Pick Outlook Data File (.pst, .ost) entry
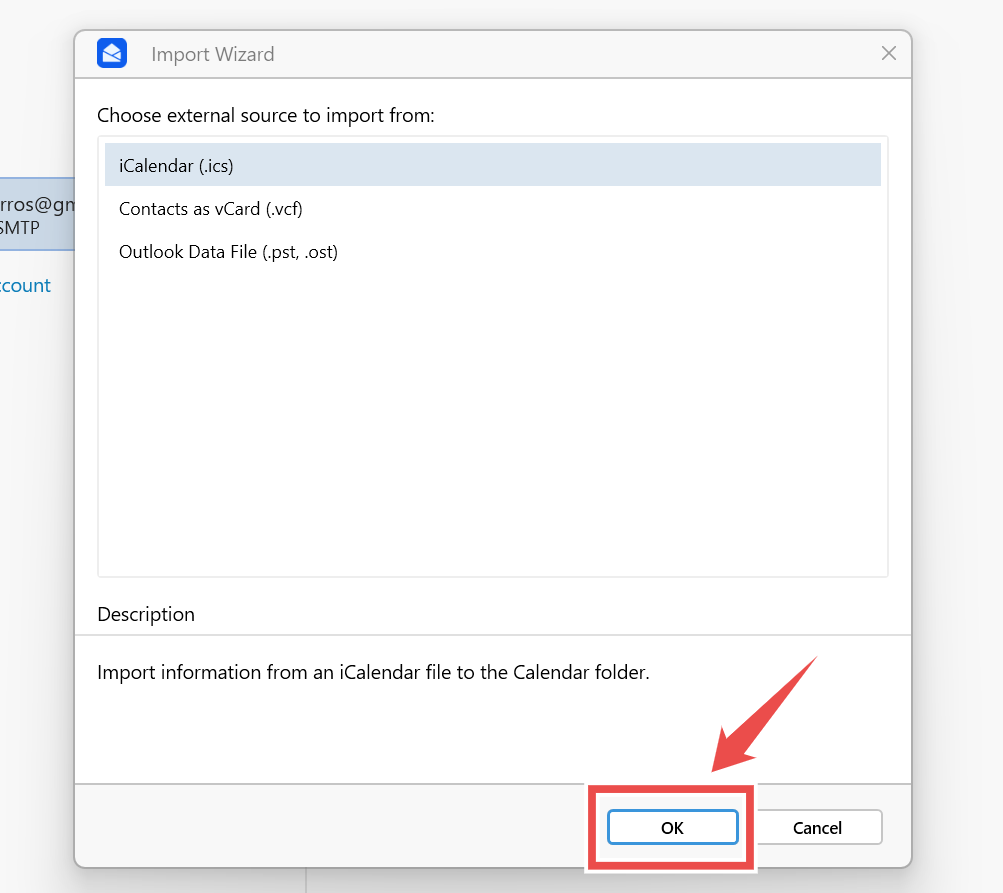Viewport: 1003px width, 893px height. coord(228,252)
